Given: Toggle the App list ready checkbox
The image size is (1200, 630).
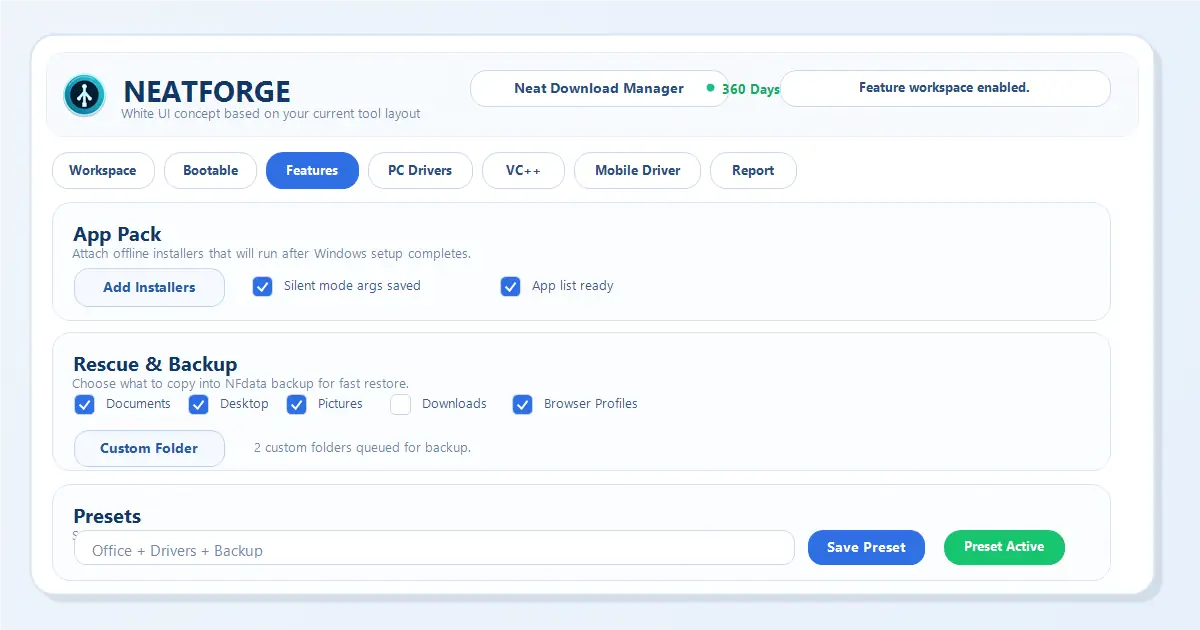Looking at the screenshot, I should point(511,287).
